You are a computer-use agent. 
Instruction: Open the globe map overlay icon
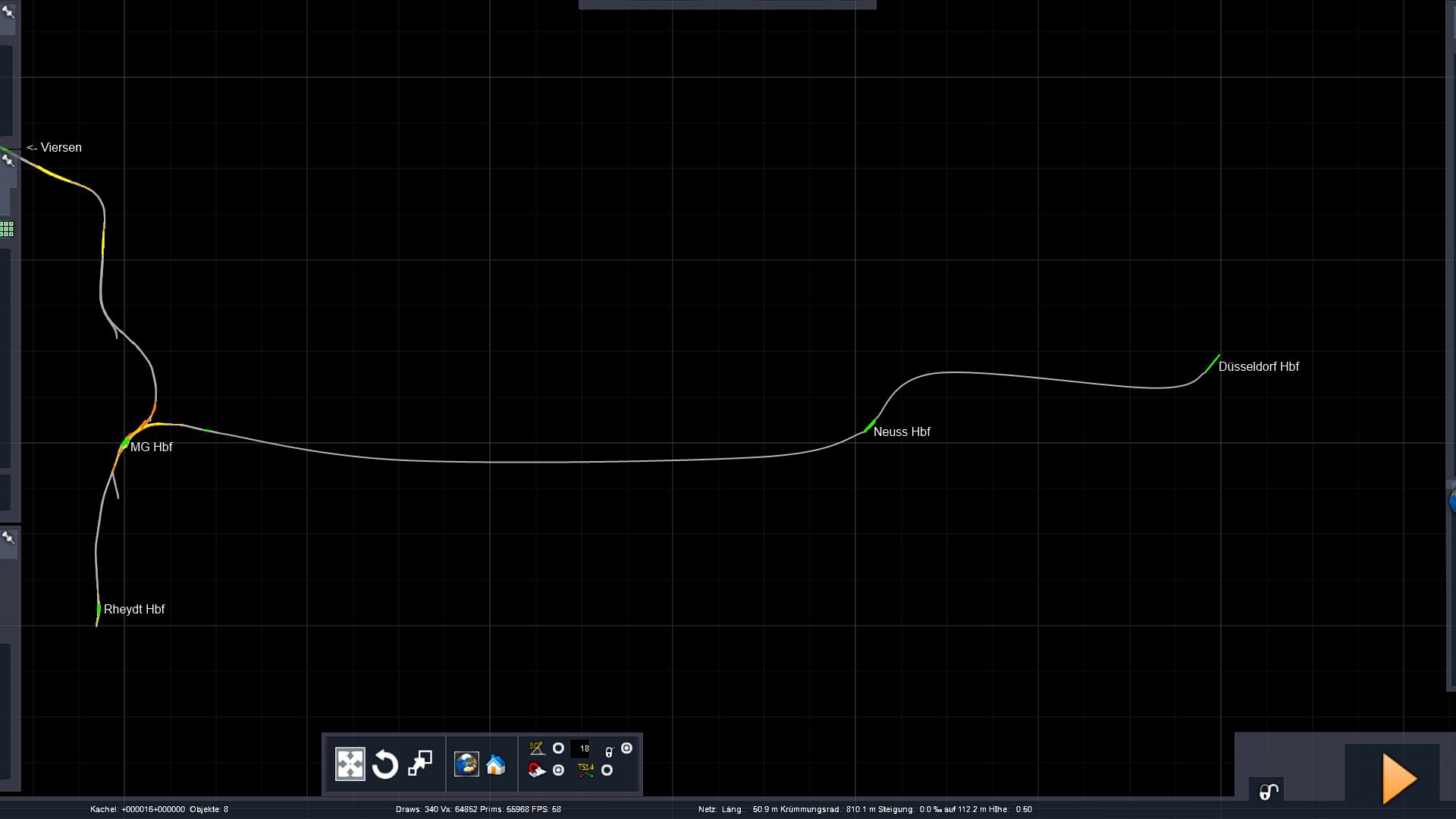[x=466, y=764]
